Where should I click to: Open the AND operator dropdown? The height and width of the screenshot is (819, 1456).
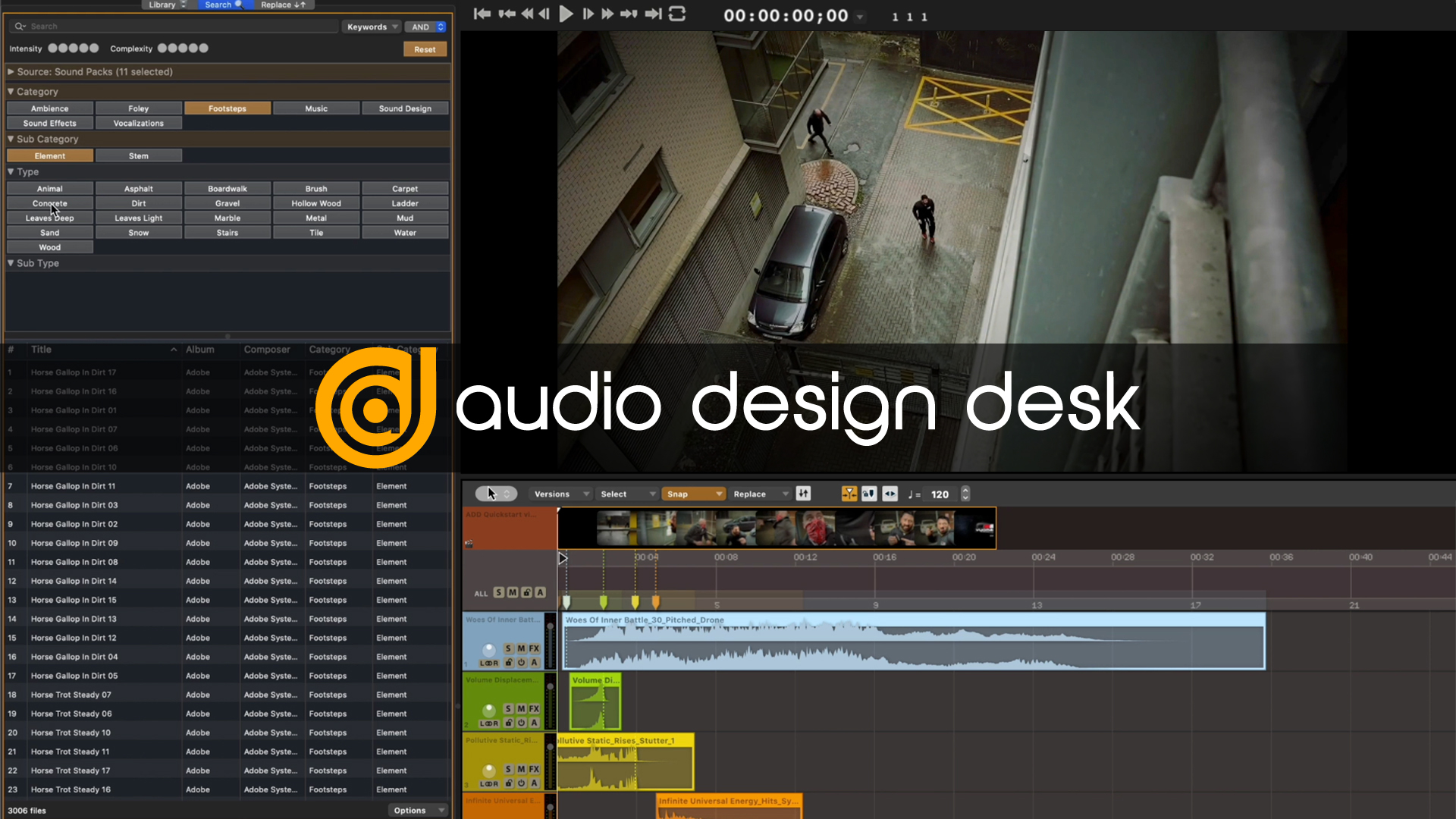click(x=425, y=27)
